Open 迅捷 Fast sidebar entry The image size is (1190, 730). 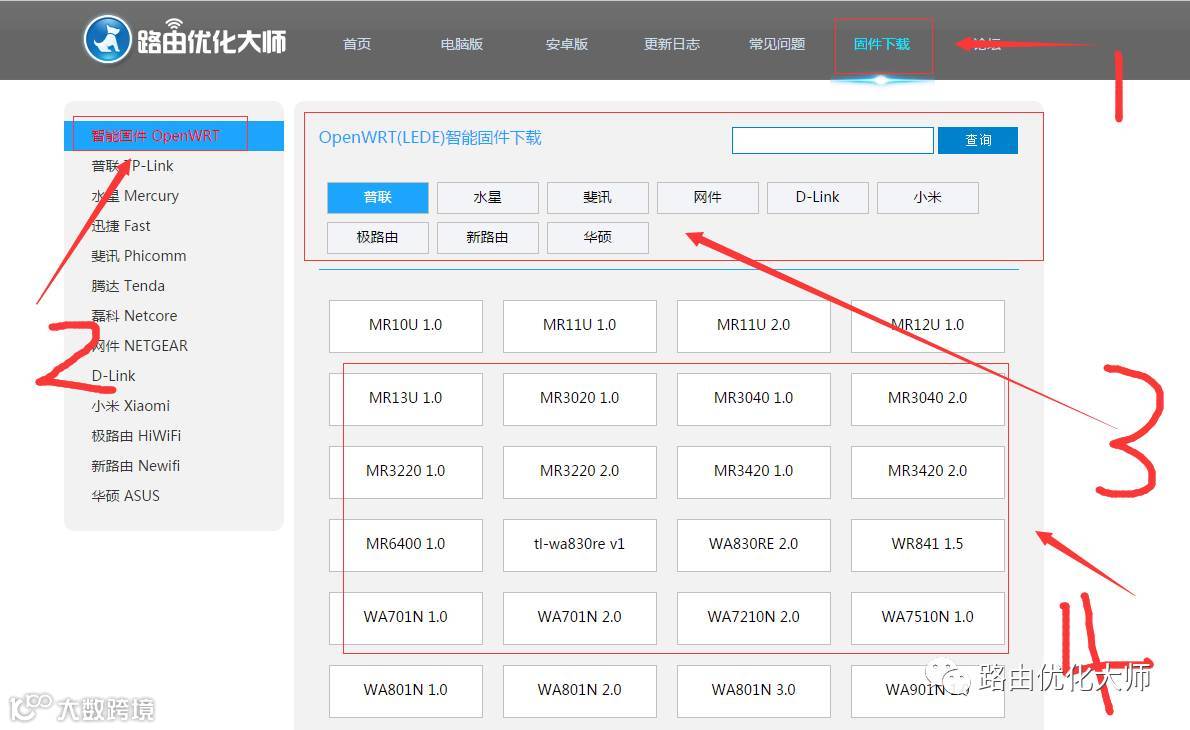121,225
